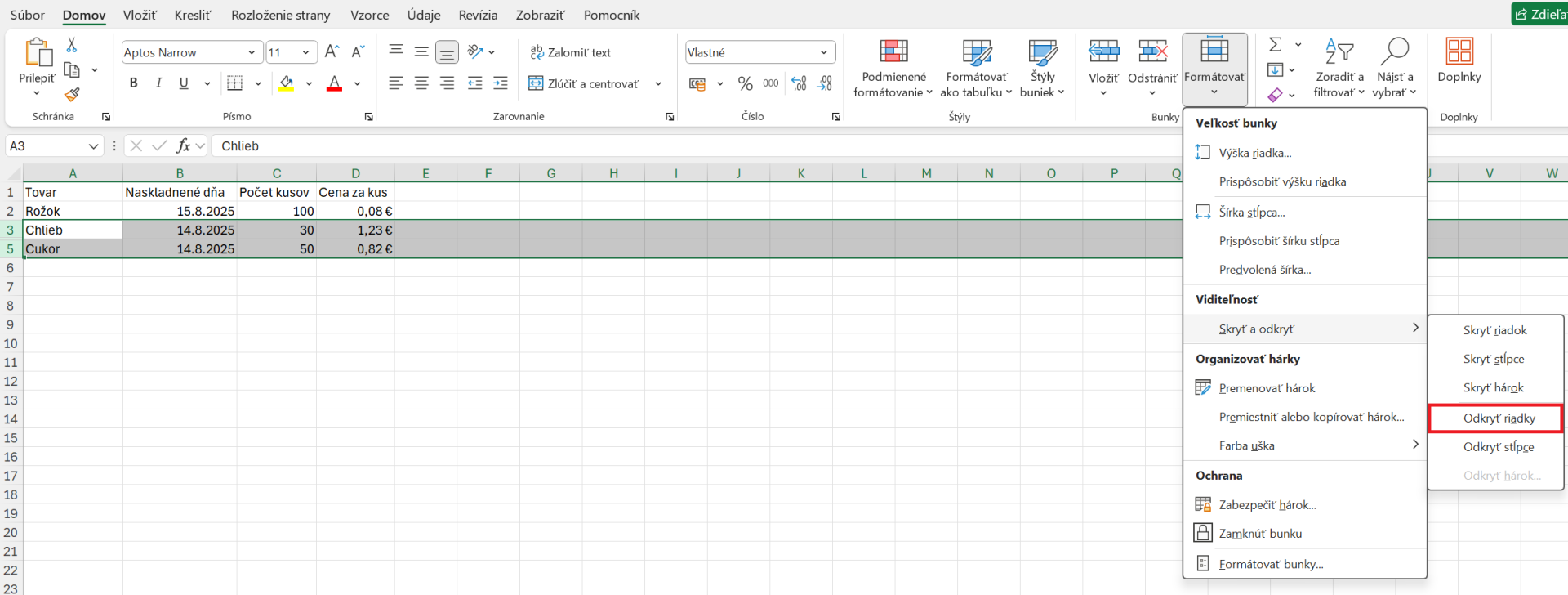This screenshot has height=595, width=1568.
Task: Choose Zabezpečiť hárok menu item
Action: 1305,504
